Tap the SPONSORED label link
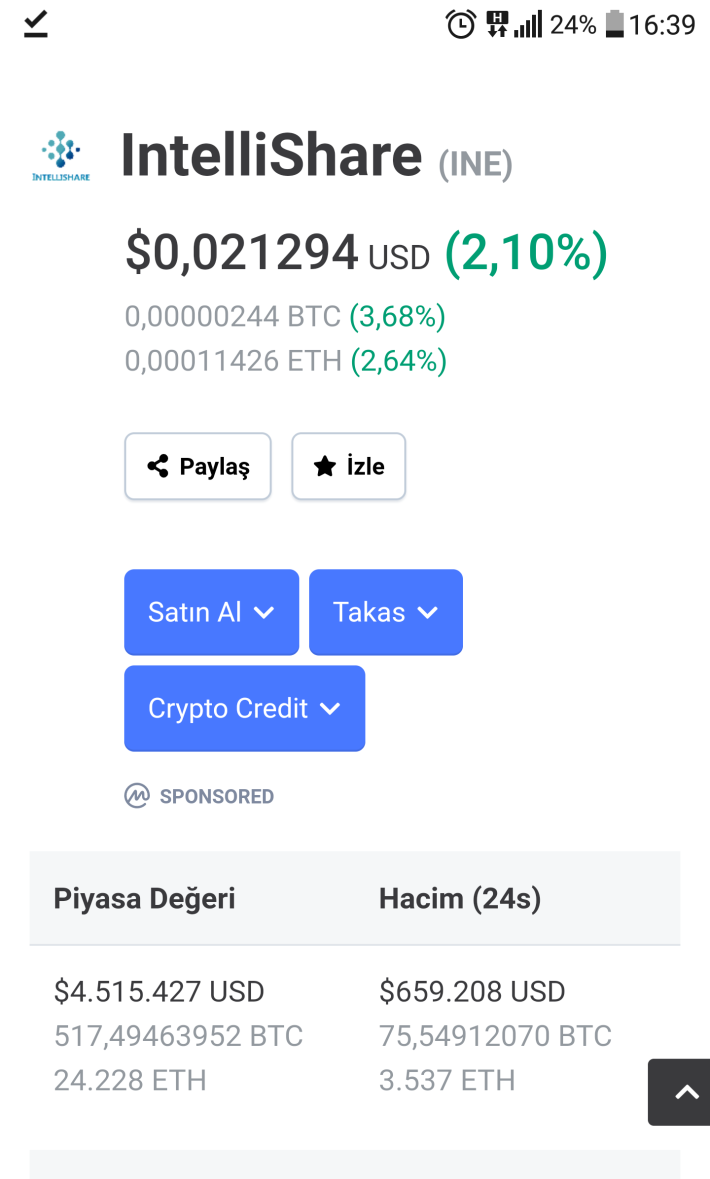The image size is (710, 1179). [x=217, y=796]
